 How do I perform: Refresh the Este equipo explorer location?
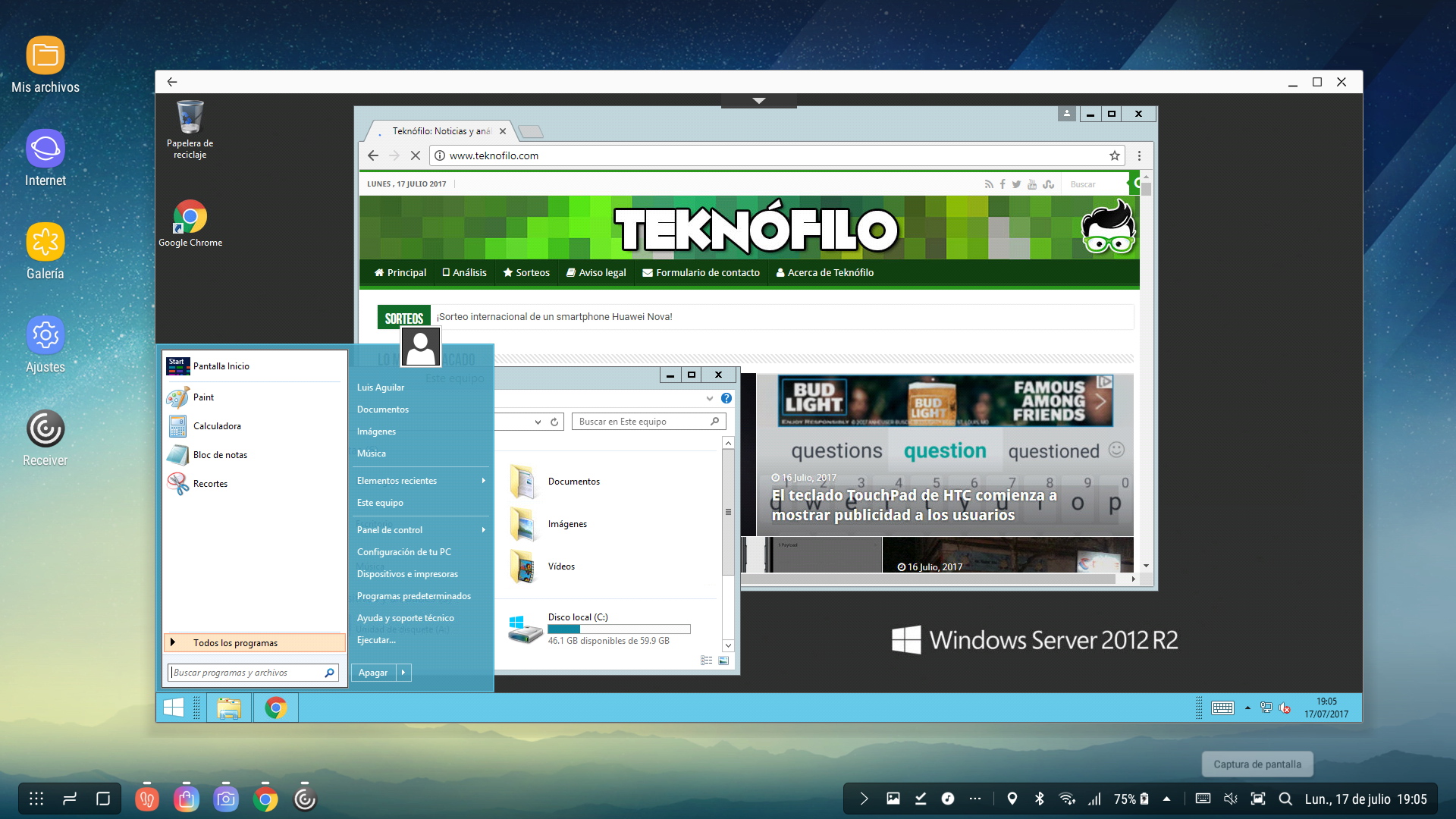click(554, 422)
